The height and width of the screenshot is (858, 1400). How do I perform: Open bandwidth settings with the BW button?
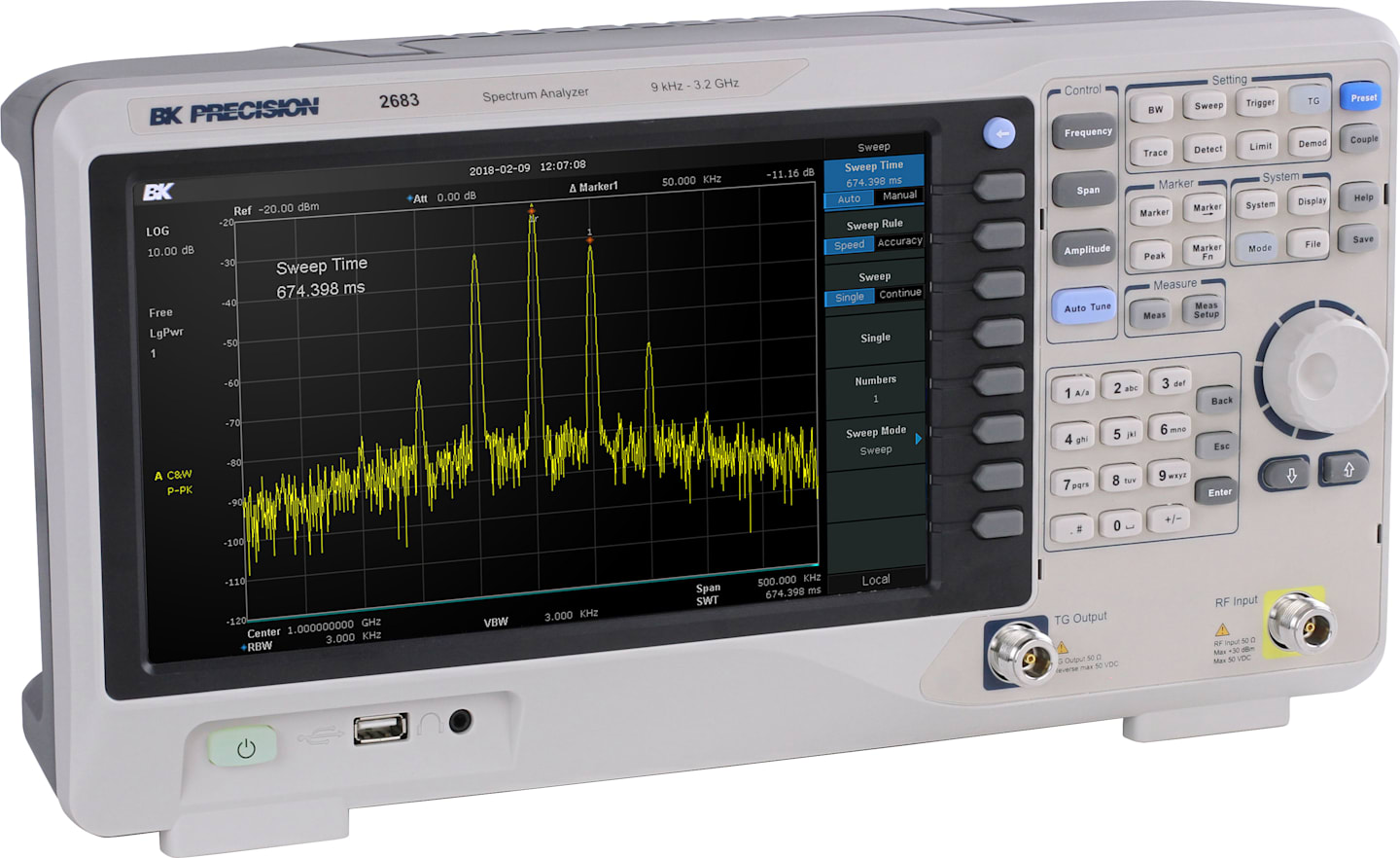(x=1153, y=109)
